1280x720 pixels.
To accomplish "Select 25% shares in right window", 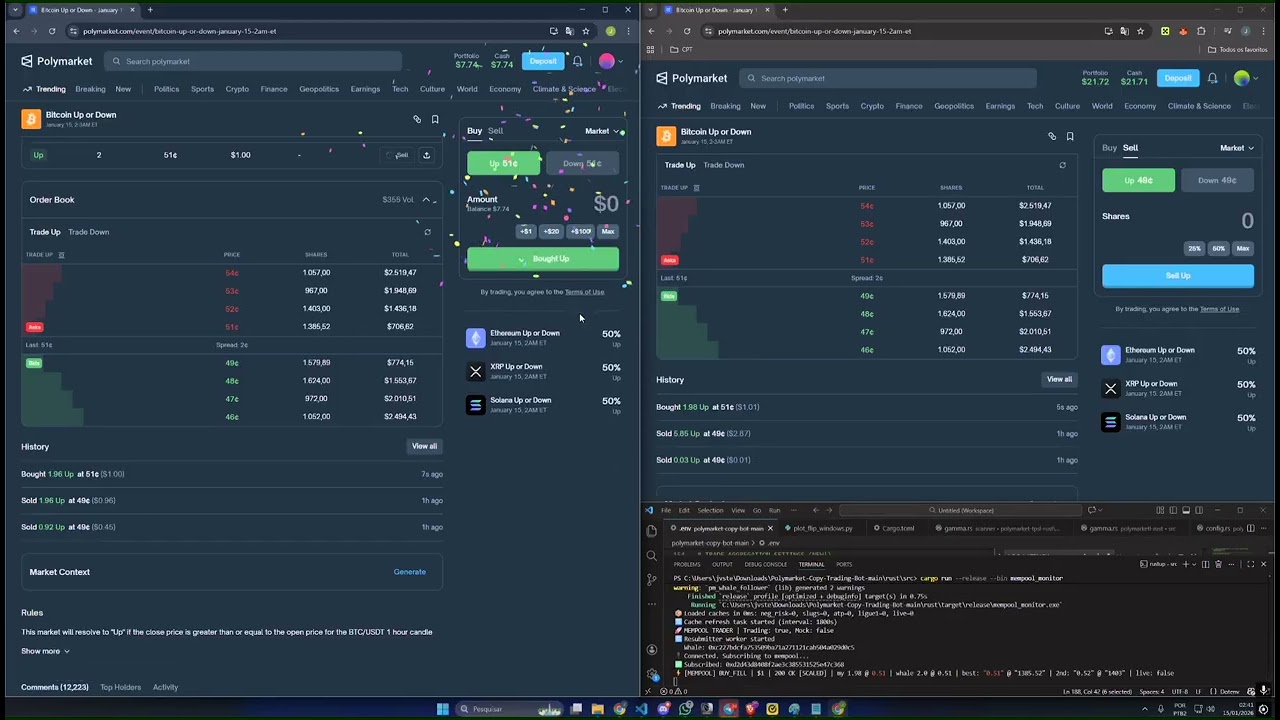I will pos(1194,248).
